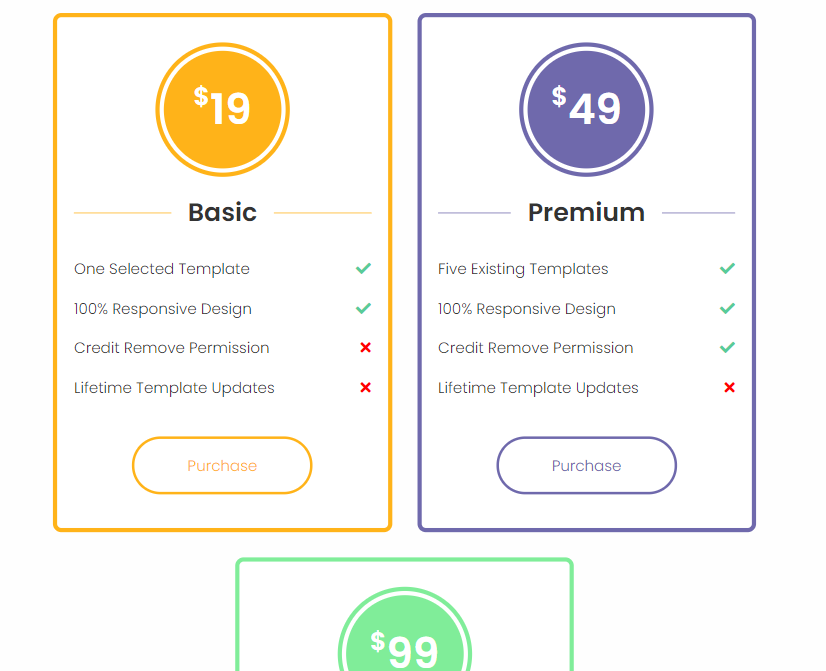This screenshot has width=826, height=671.
Task: Click Basic's 100% Responsive Design checkmark
Action: (363, 308)
